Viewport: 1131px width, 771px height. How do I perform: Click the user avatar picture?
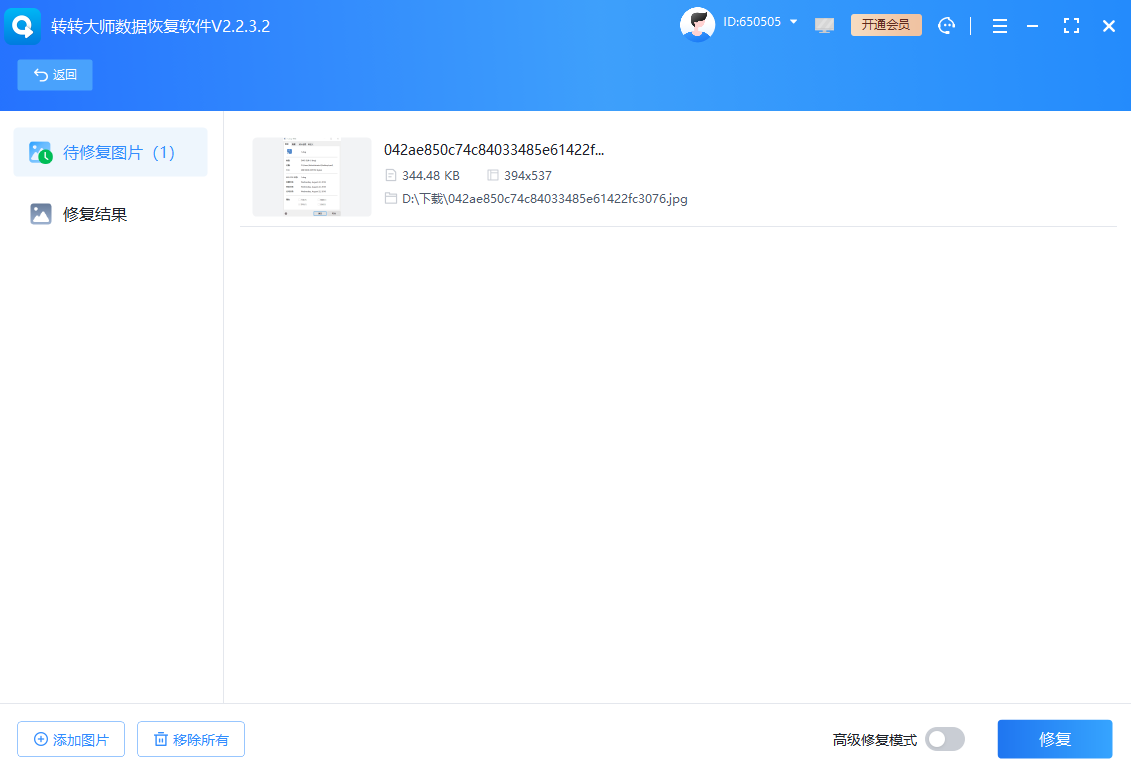coord(697,23)
